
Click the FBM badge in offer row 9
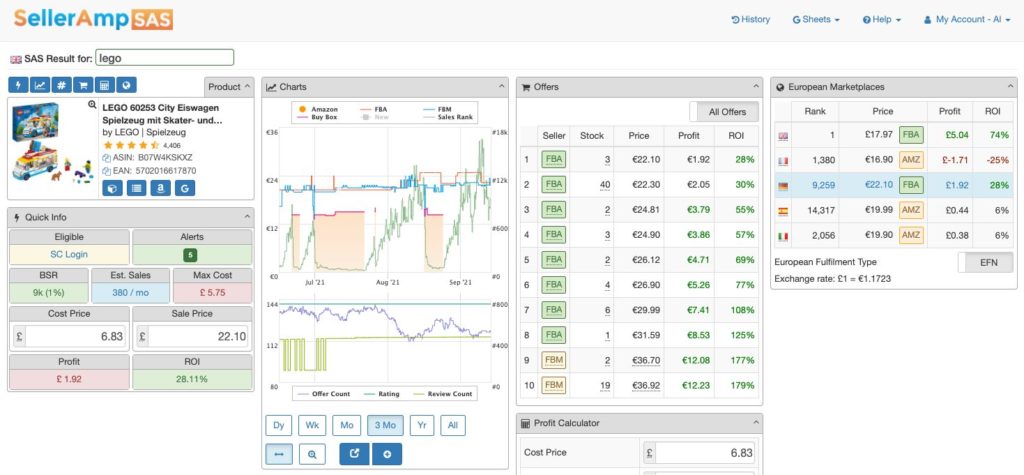point(553,360)
